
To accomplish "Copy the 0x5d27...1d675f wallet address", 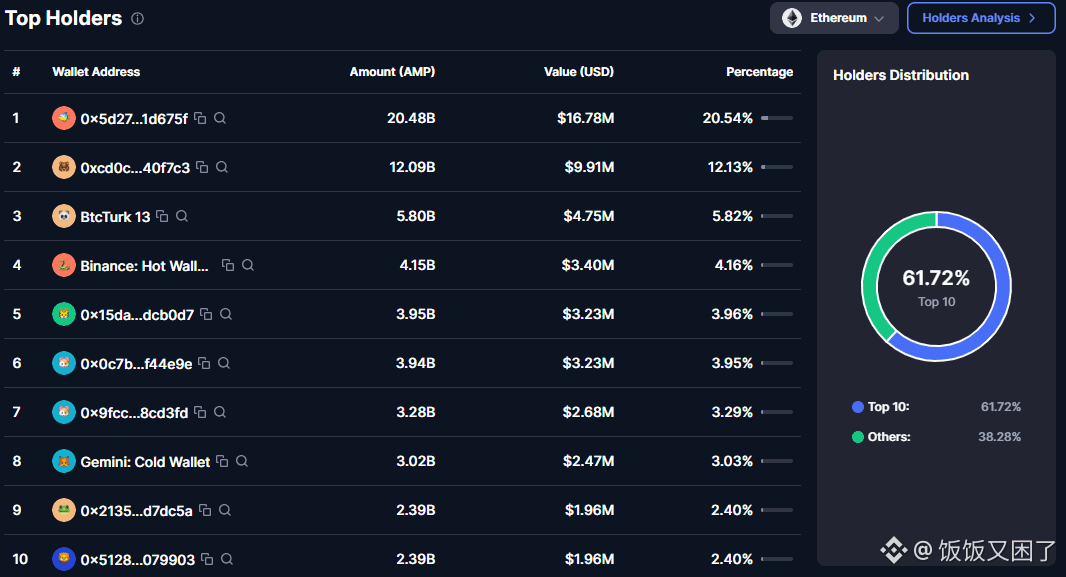I will (200, 118).
